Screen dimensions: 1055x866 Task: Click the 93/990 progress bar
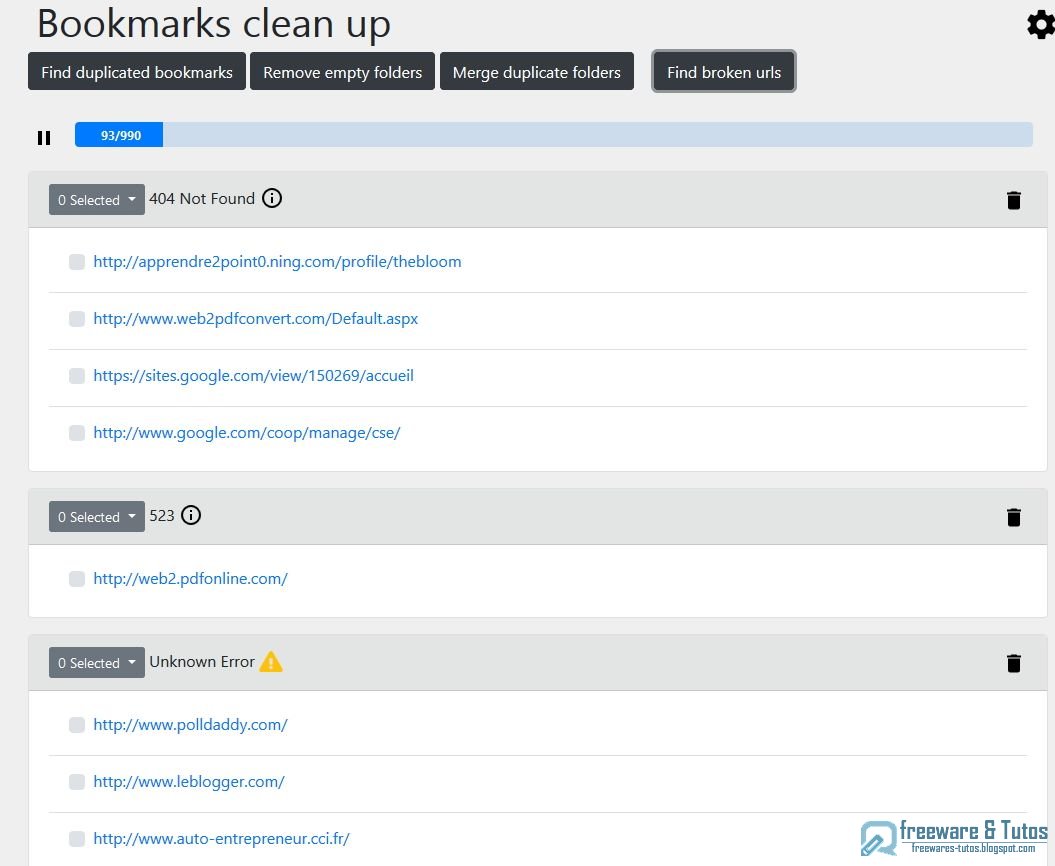click(119, 133)
